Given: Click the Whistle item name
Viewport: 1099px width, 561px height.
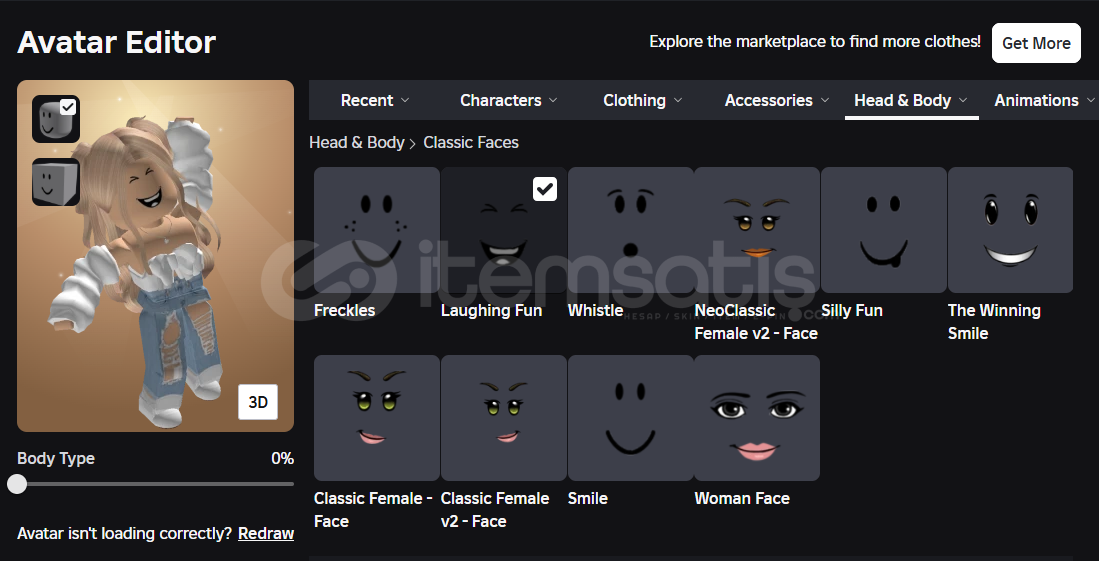Looking at the screenshot, I should tap(596, 311).
